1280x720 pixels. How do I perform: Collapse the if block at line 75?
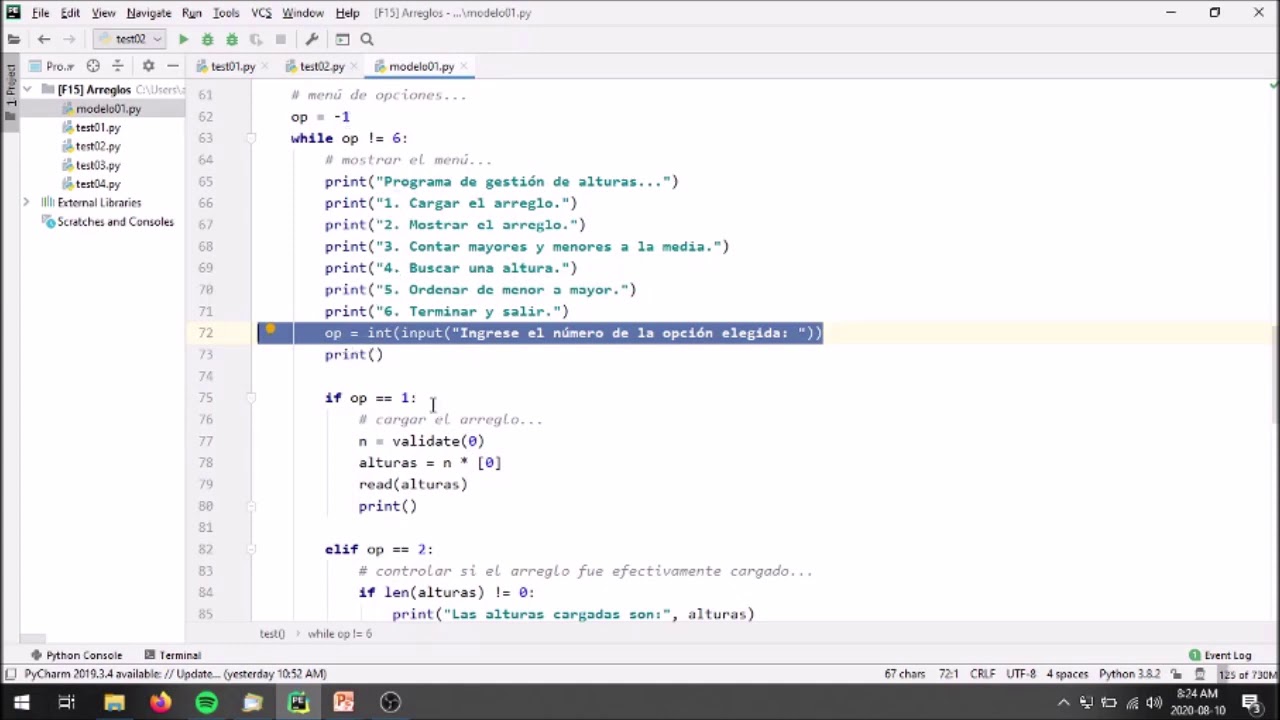click(x=252, y=398)
